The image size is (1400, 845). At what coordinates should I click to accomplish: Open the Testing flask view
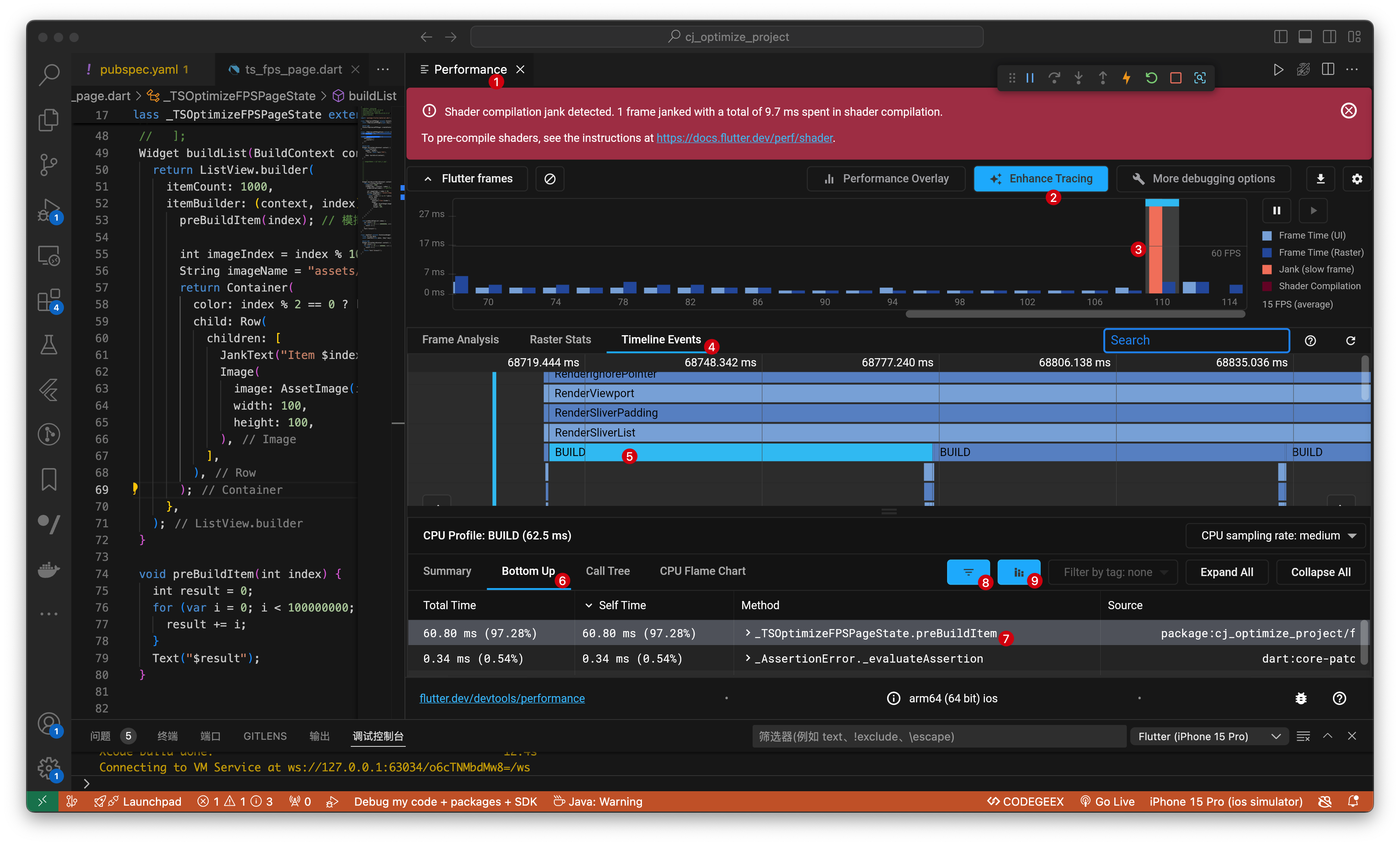49,345
